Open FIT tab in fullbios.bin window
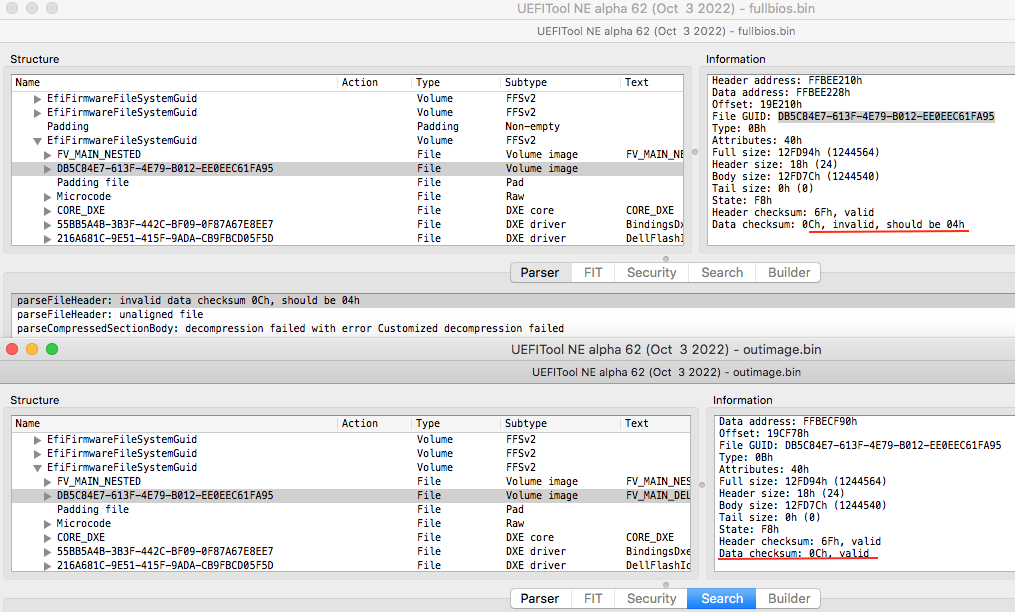The width and height of the screenshot is (1015, 612). coord(593,273)
